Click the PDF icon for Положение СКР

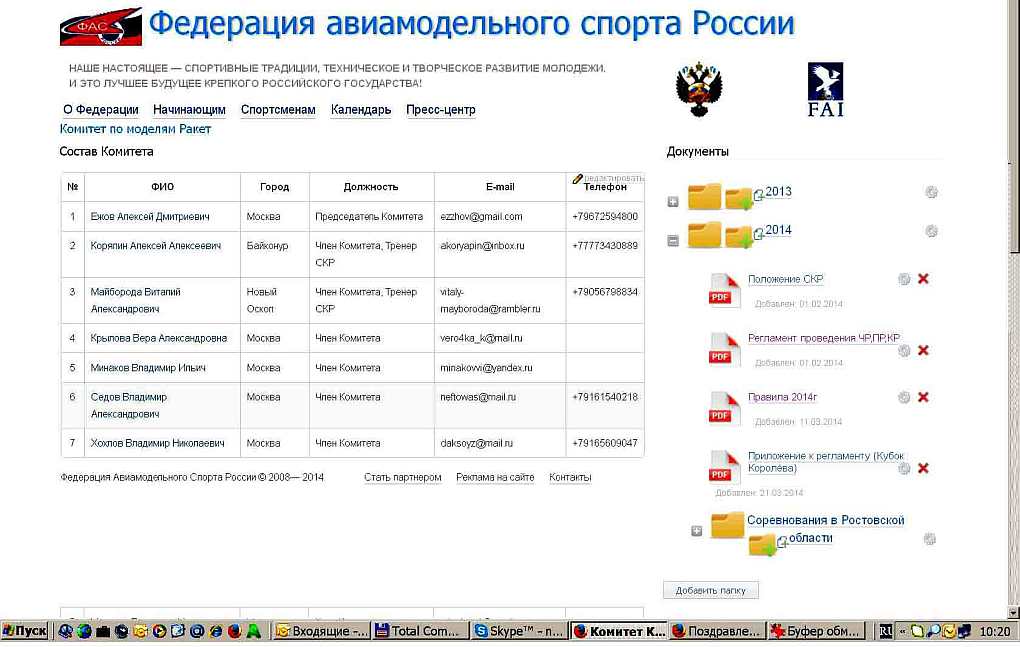(x=724, y=287)
